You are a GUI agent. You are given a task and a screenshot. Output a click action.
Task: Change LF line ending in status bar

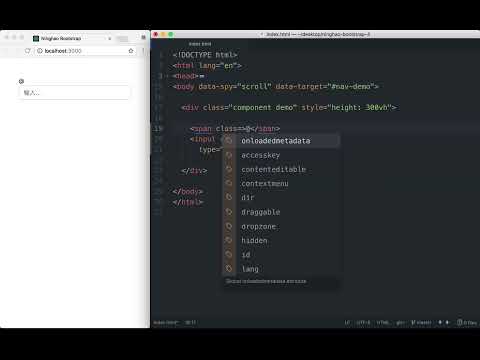[x=347, y=322]
